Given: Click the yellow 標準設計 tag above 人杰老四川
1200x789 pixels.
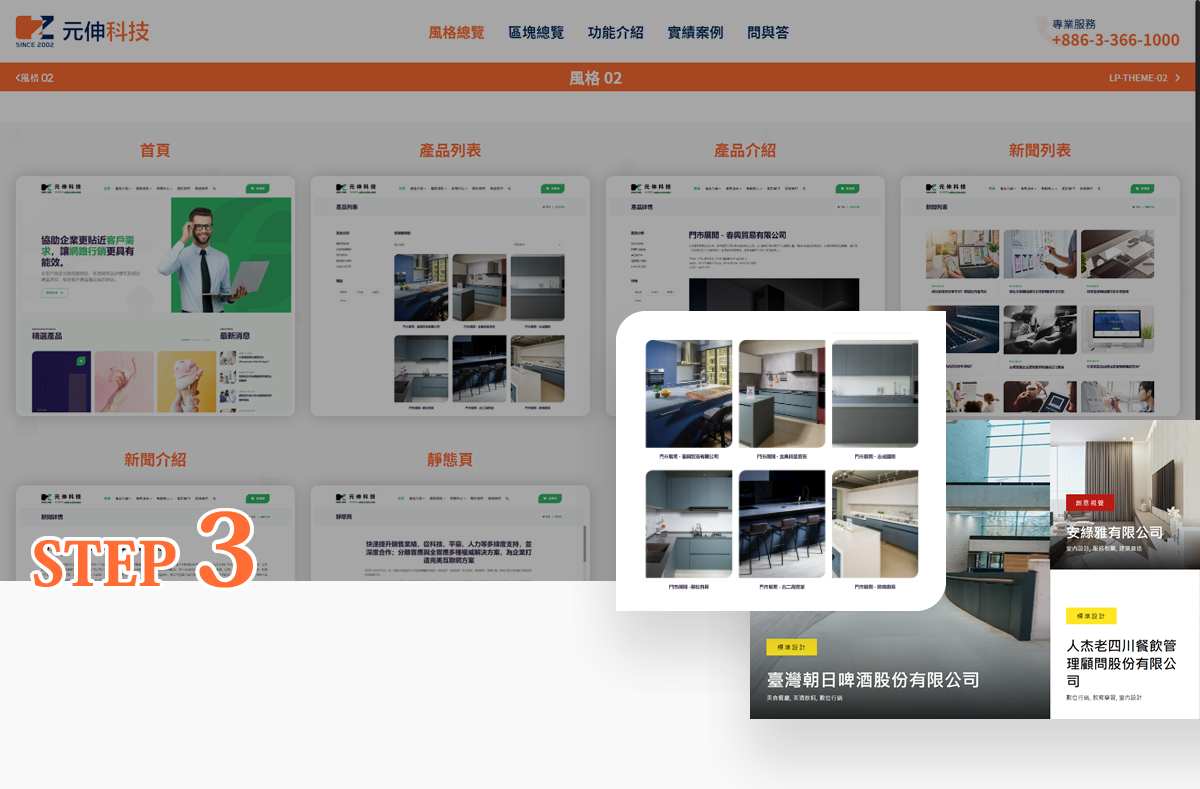Looking at the screenshot, I should 1091,616.
